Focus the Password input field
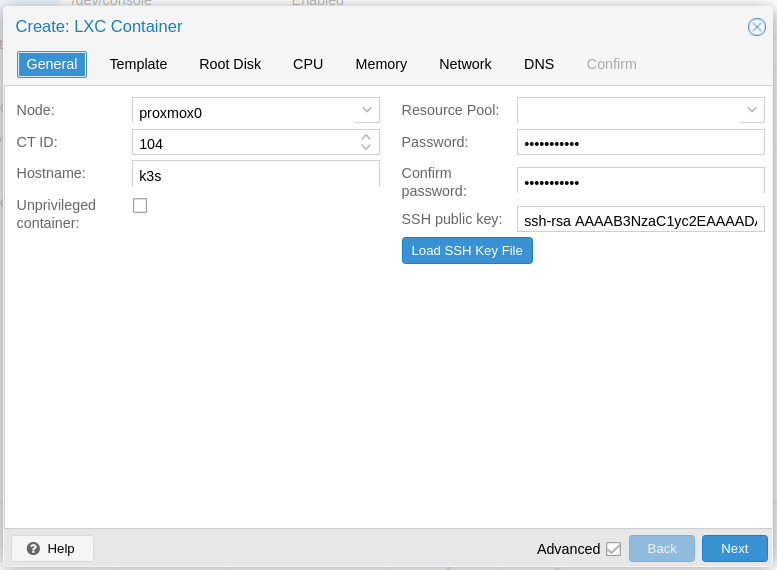Viewport: 777px width, 570px height. click(x=640, y=143)
